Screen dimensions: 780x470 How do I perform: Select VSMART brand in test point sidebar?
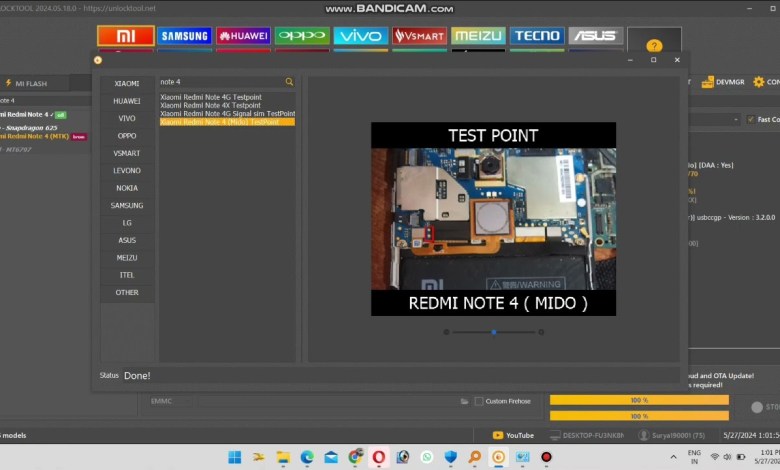(x=127, y=153)
